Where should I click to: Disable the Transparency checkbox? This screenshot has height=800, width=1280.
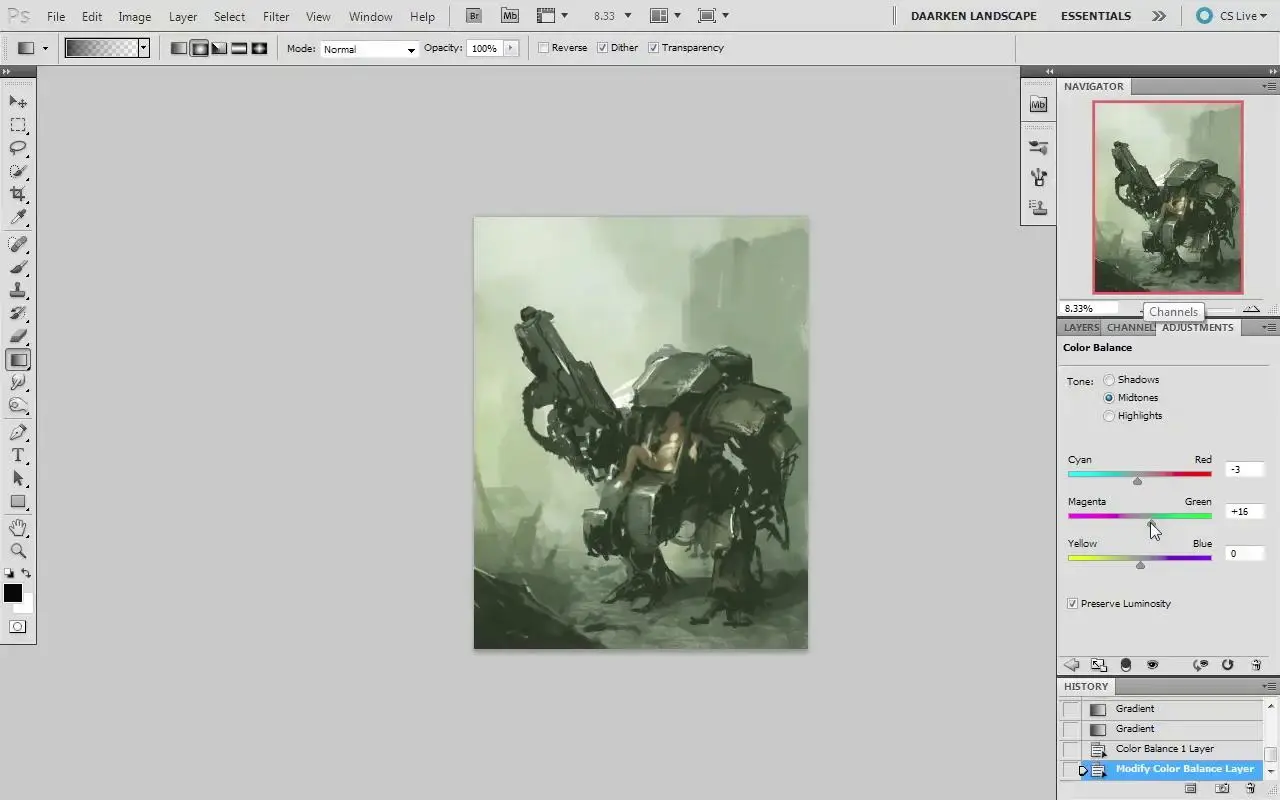(x=654, y=48)
